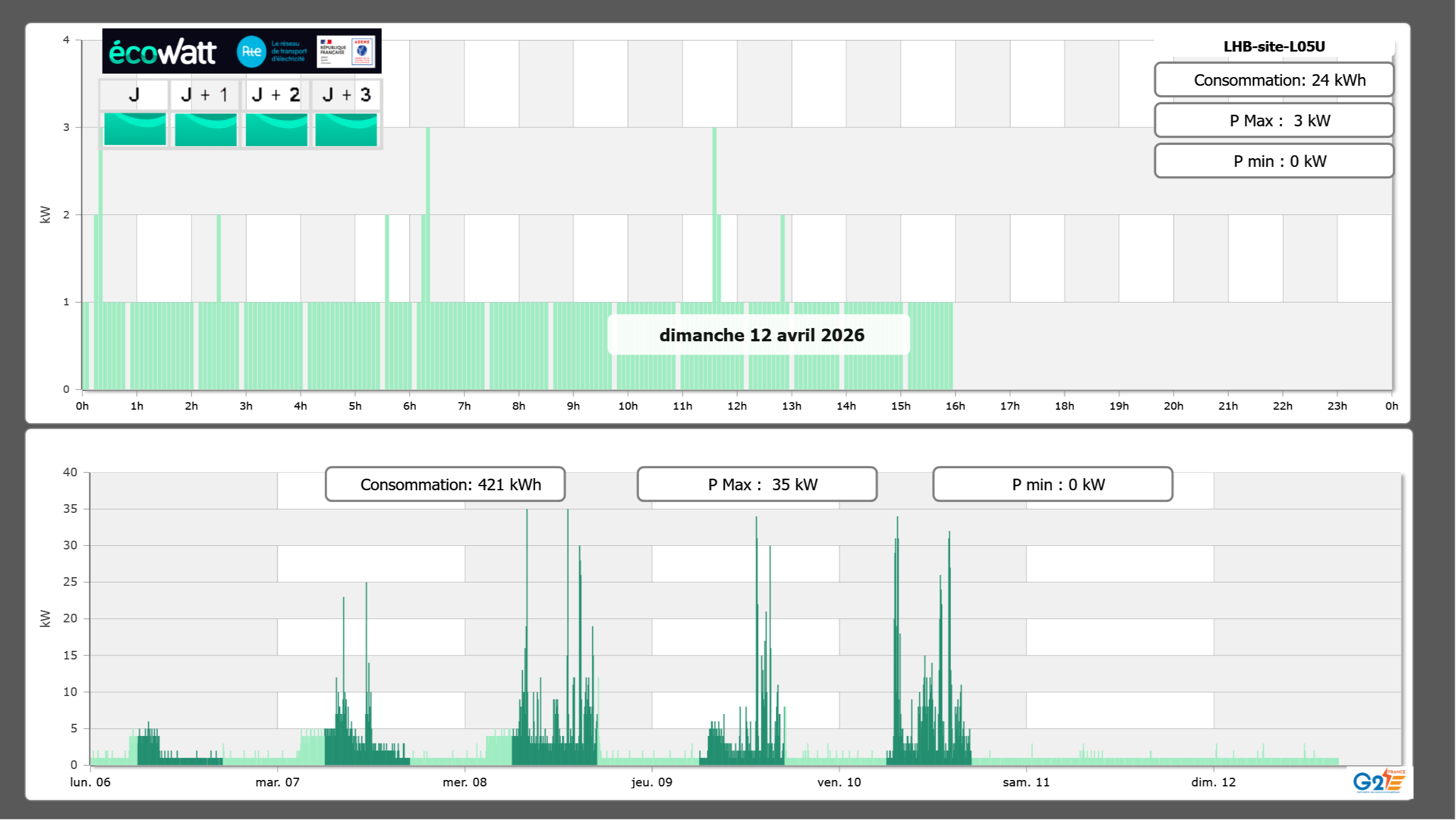
Task: Click the P Max : 3 kW box
Action: pyautogui.click(x=1274, y=121)
